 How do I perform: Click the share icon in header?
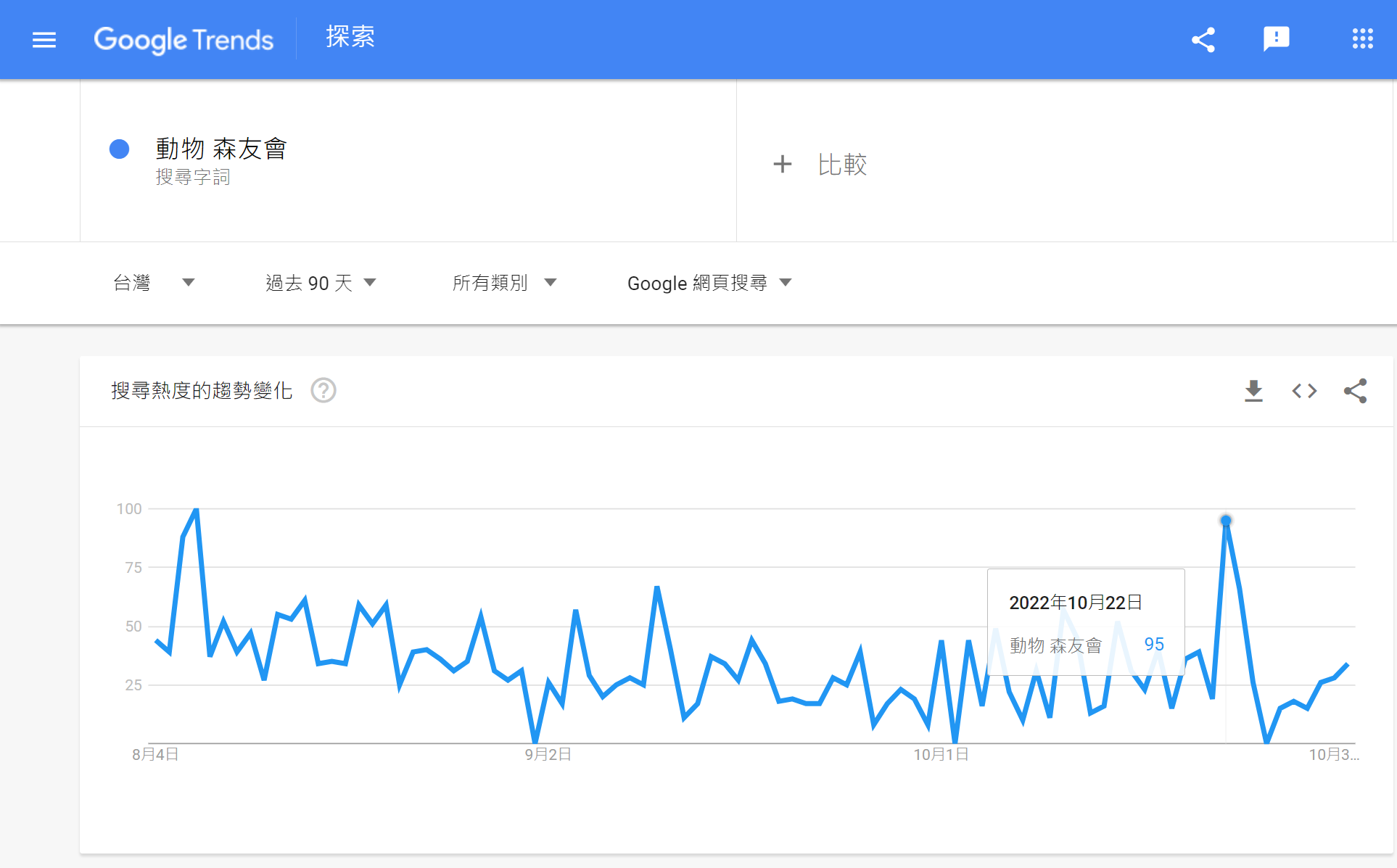click(x=1203, y=40)
